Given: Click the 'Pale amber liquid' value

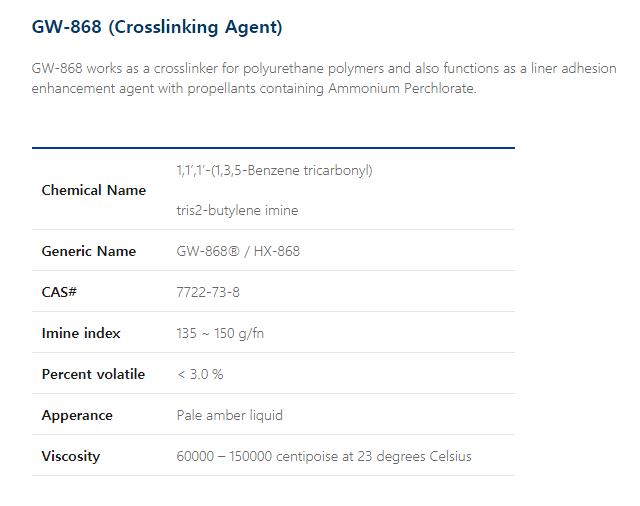Looking at the screenshot, I should [x=229, y=415].
